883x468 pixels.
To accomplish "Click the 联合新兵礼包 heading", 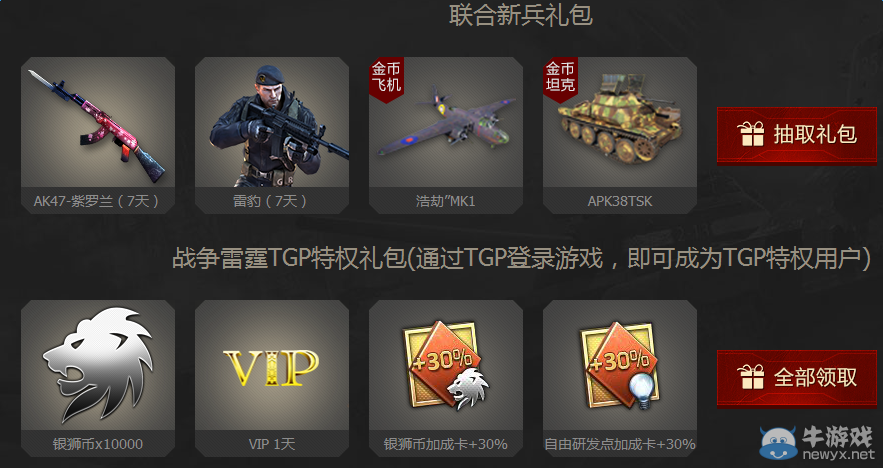I will click(521, 14).
